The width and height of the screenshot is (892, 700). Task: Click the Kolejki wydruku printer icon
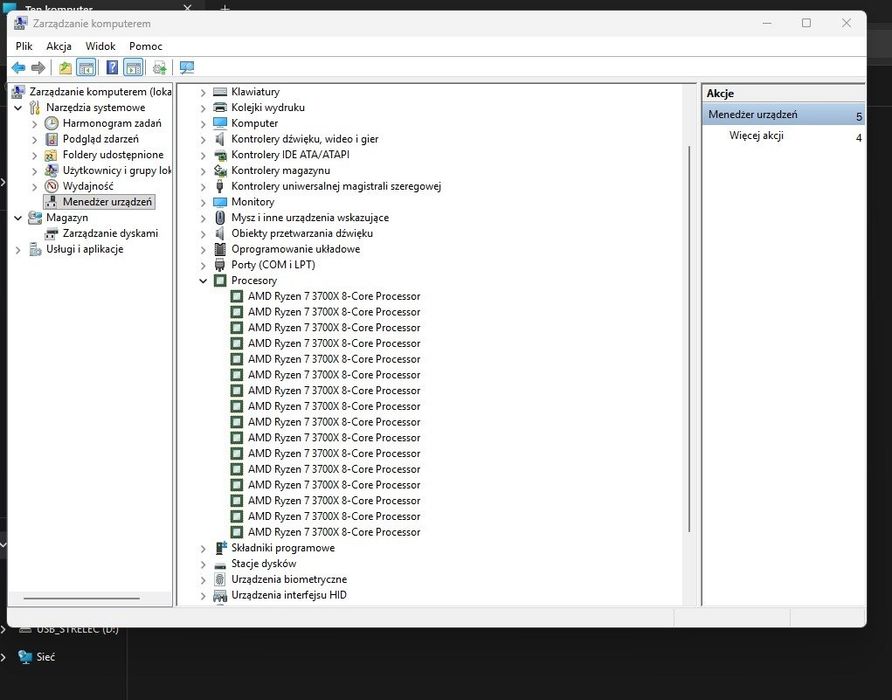[x=220, y=107]
